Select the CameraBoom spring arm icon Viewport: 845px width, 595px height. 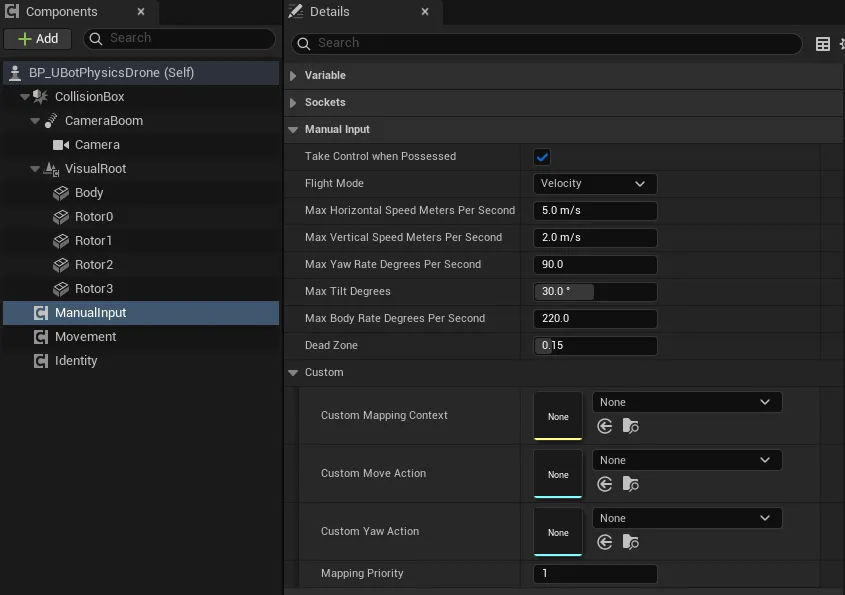point(51,121)
